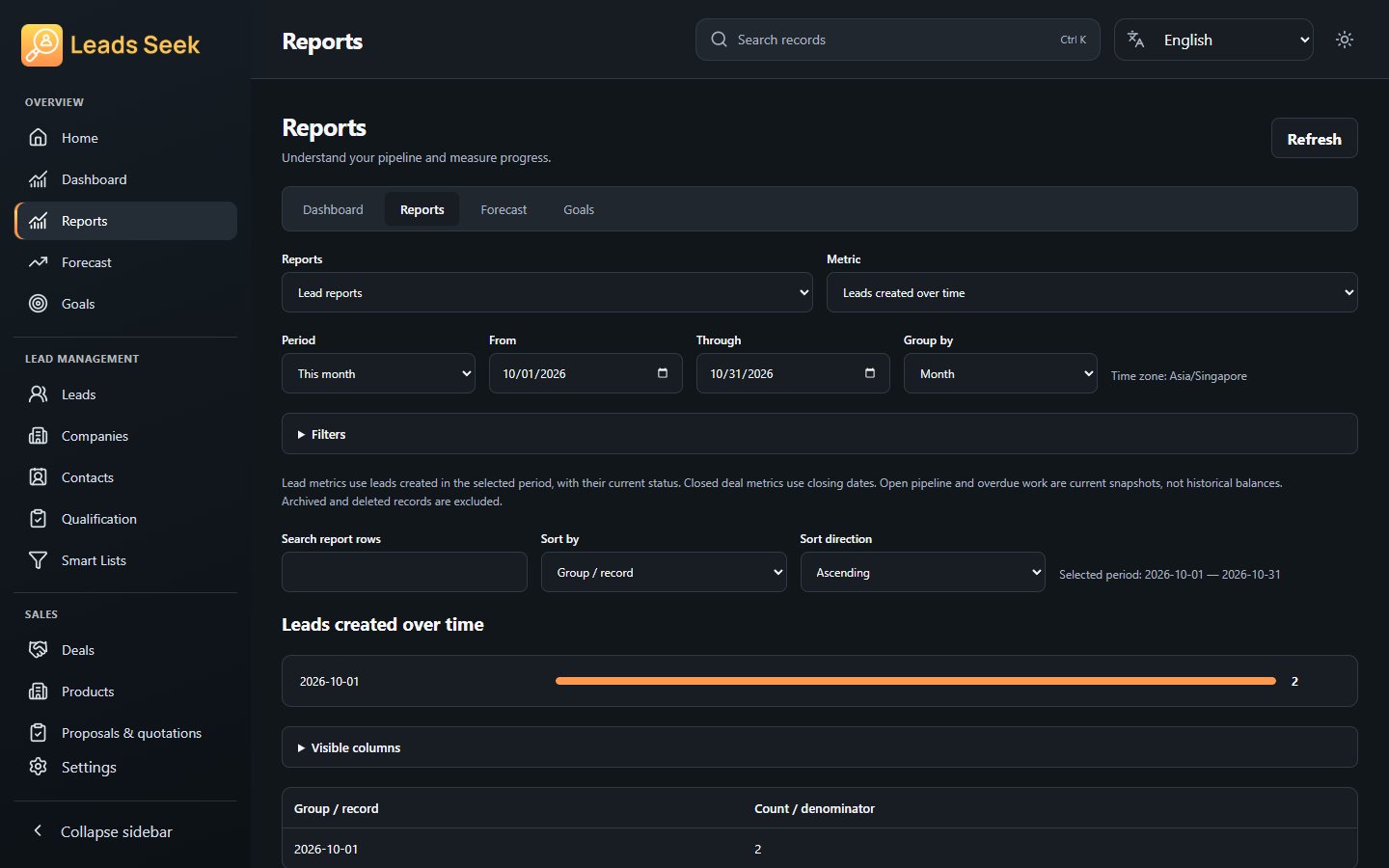Open the Companies building icon
Image resolution: width=1389 pixels, height=868 pixels.
[x=38, y=436]
